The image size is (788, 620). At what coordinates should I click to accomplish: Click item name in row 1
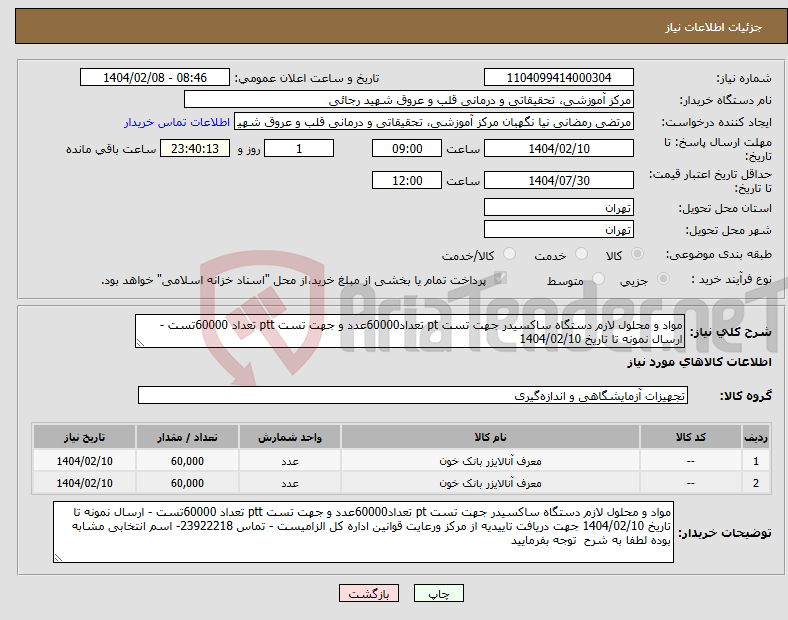click(490, 461)
